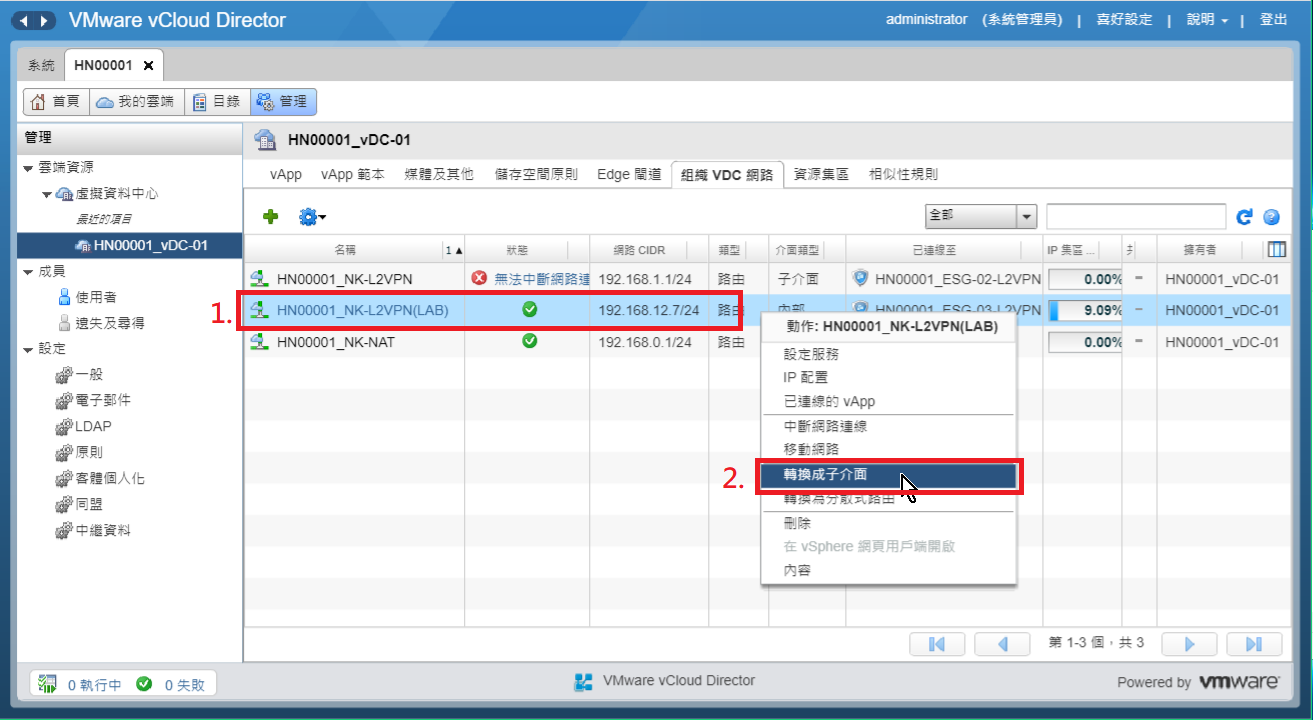Viewport: 1313px width, 720px height.
Task: Go to the next page button
Action: 1190,643
